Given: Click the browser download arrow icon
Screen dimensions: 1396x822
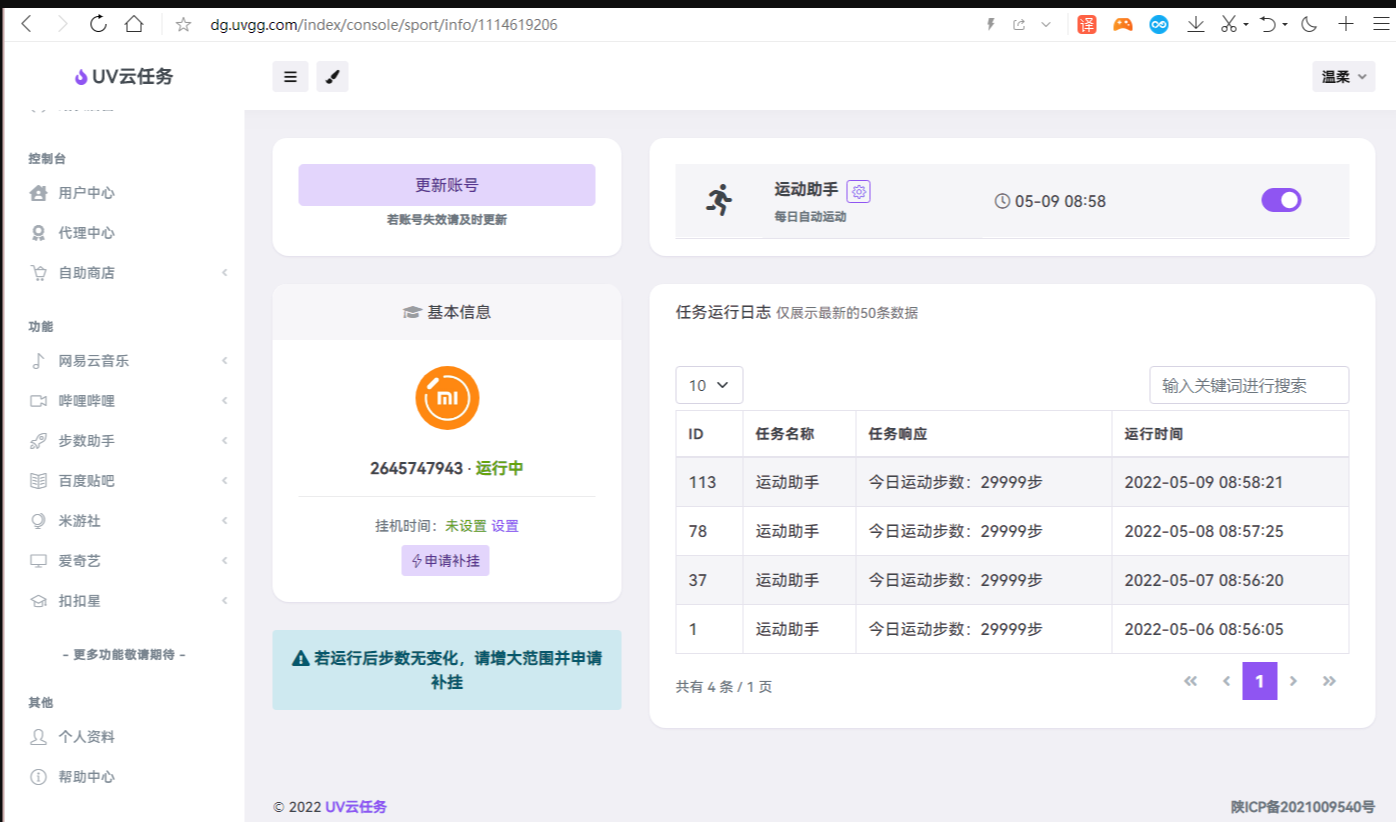Looking at the screenshot, I should (x=1195, y=24).
